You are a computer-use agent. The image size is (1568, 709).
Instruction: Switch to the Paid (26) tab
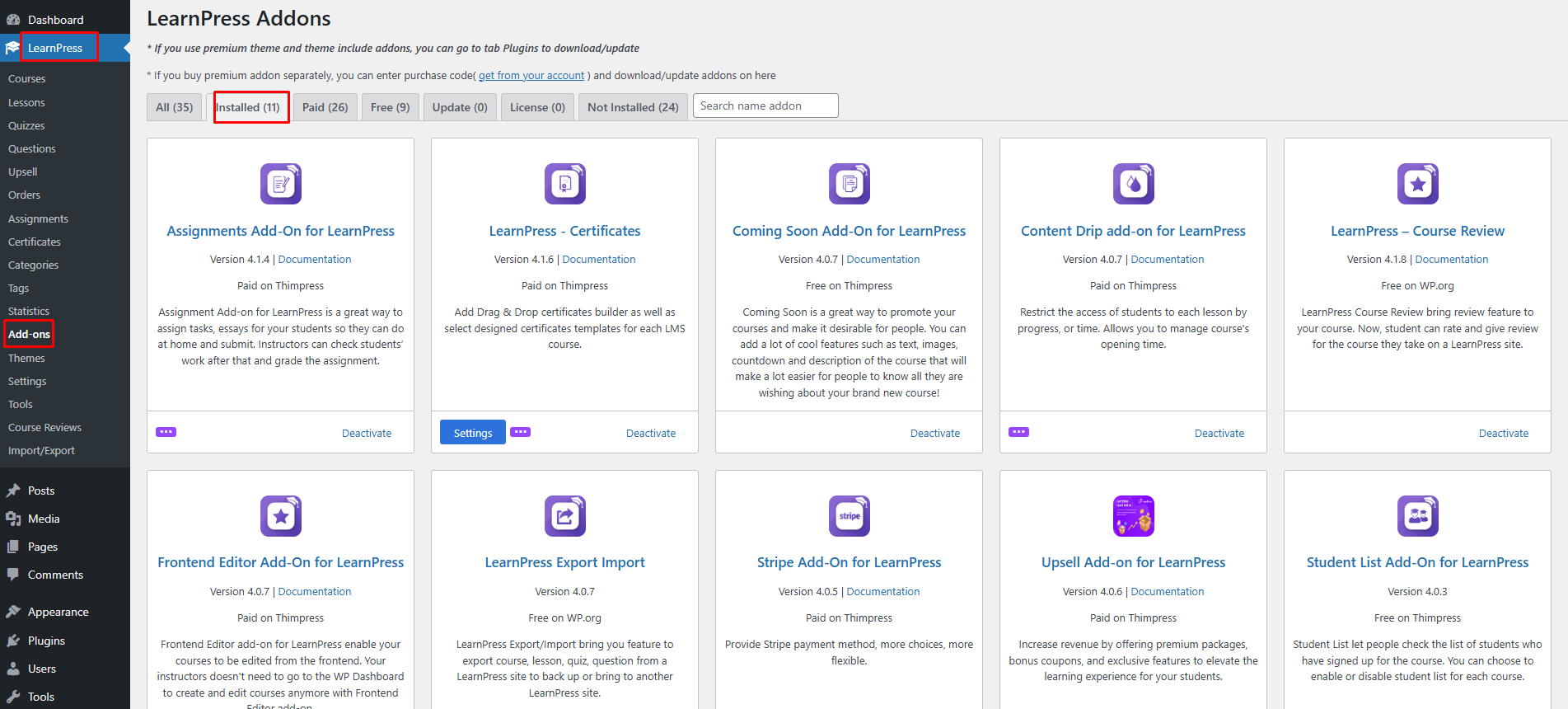click(x=325, y=107)
